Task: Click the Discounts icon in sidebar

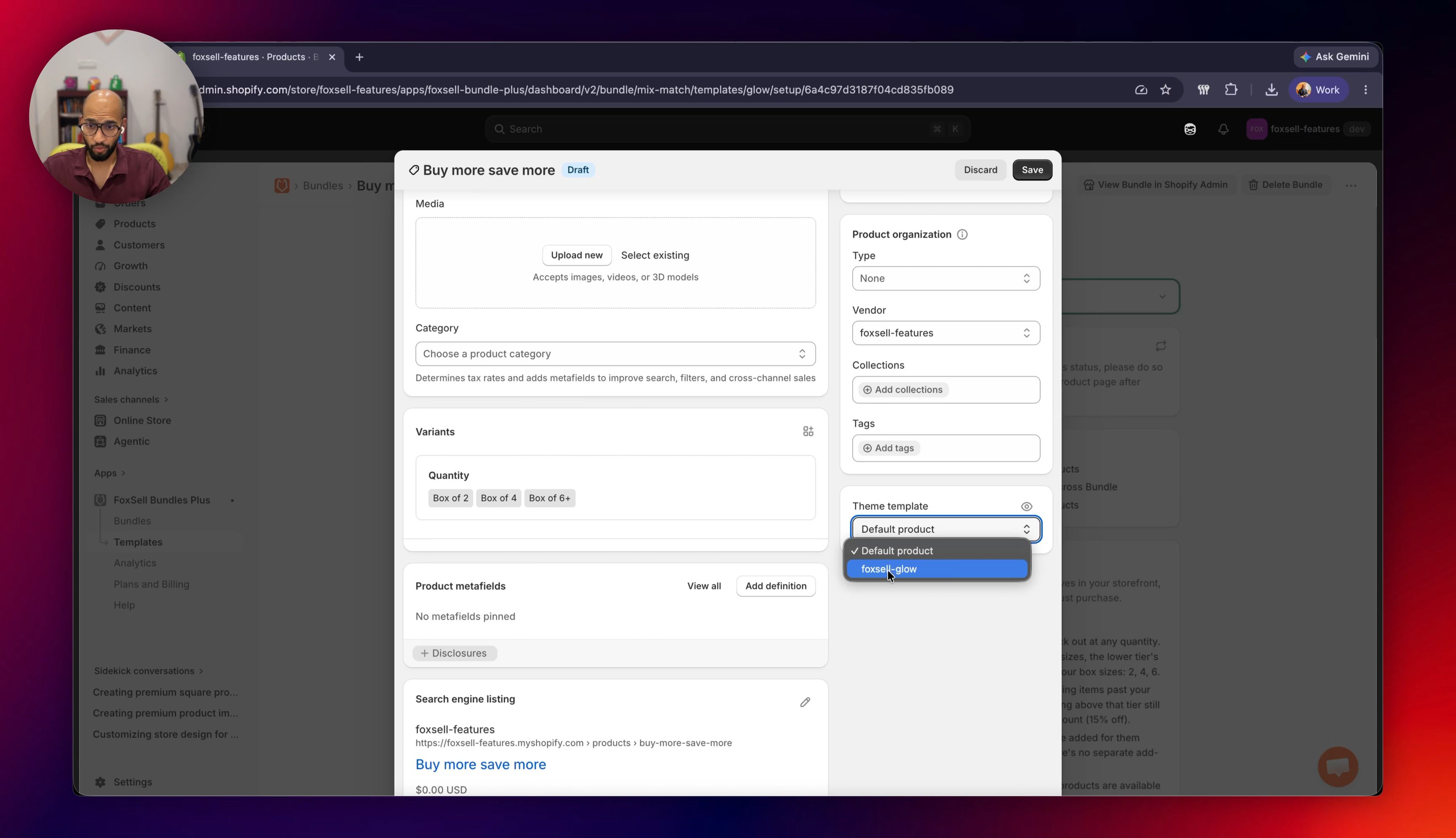Action: (x=100, y=287)
